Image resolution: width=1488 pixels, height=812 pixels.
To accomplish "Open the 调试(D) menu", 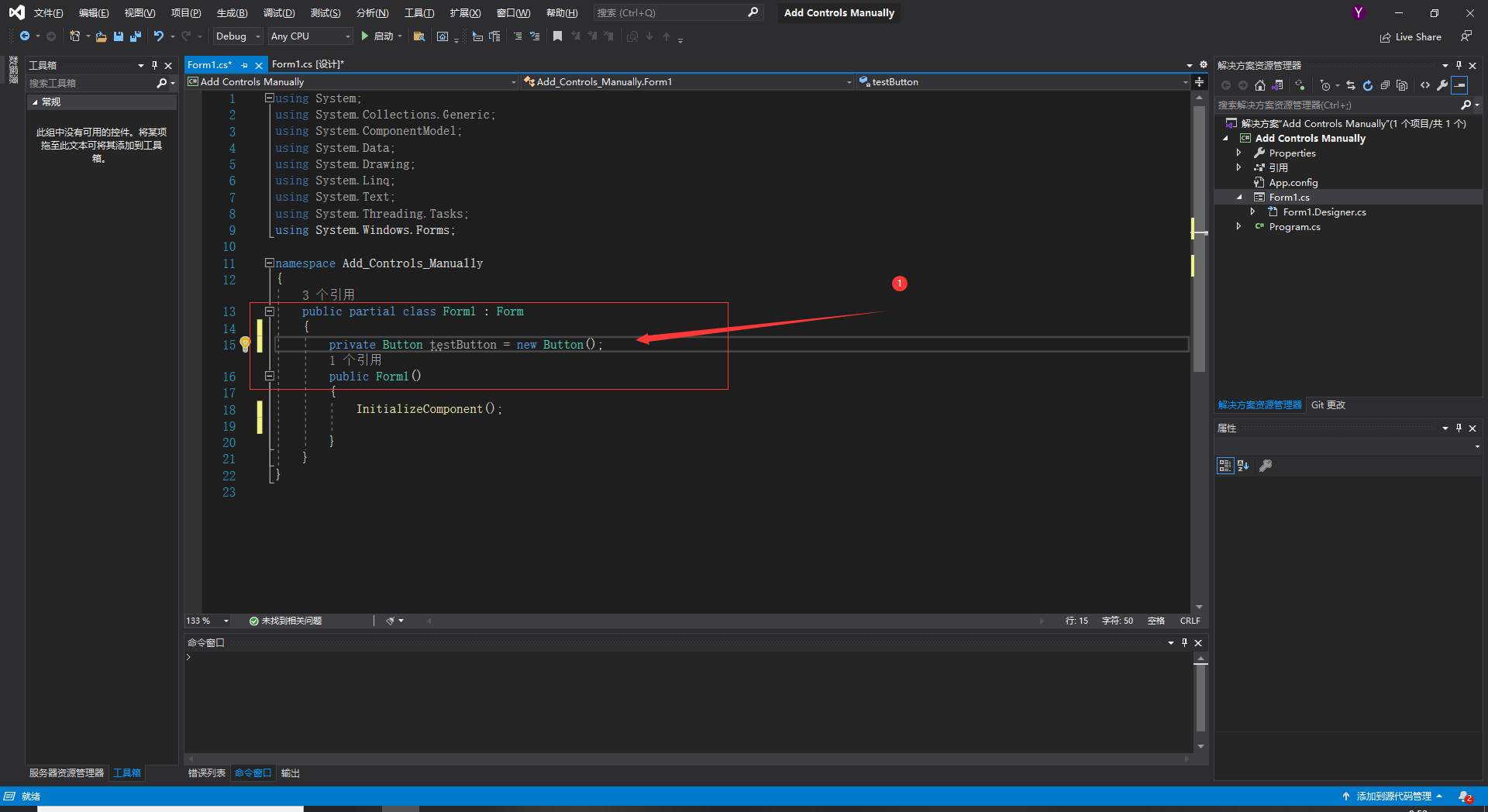I will [279, 12].
